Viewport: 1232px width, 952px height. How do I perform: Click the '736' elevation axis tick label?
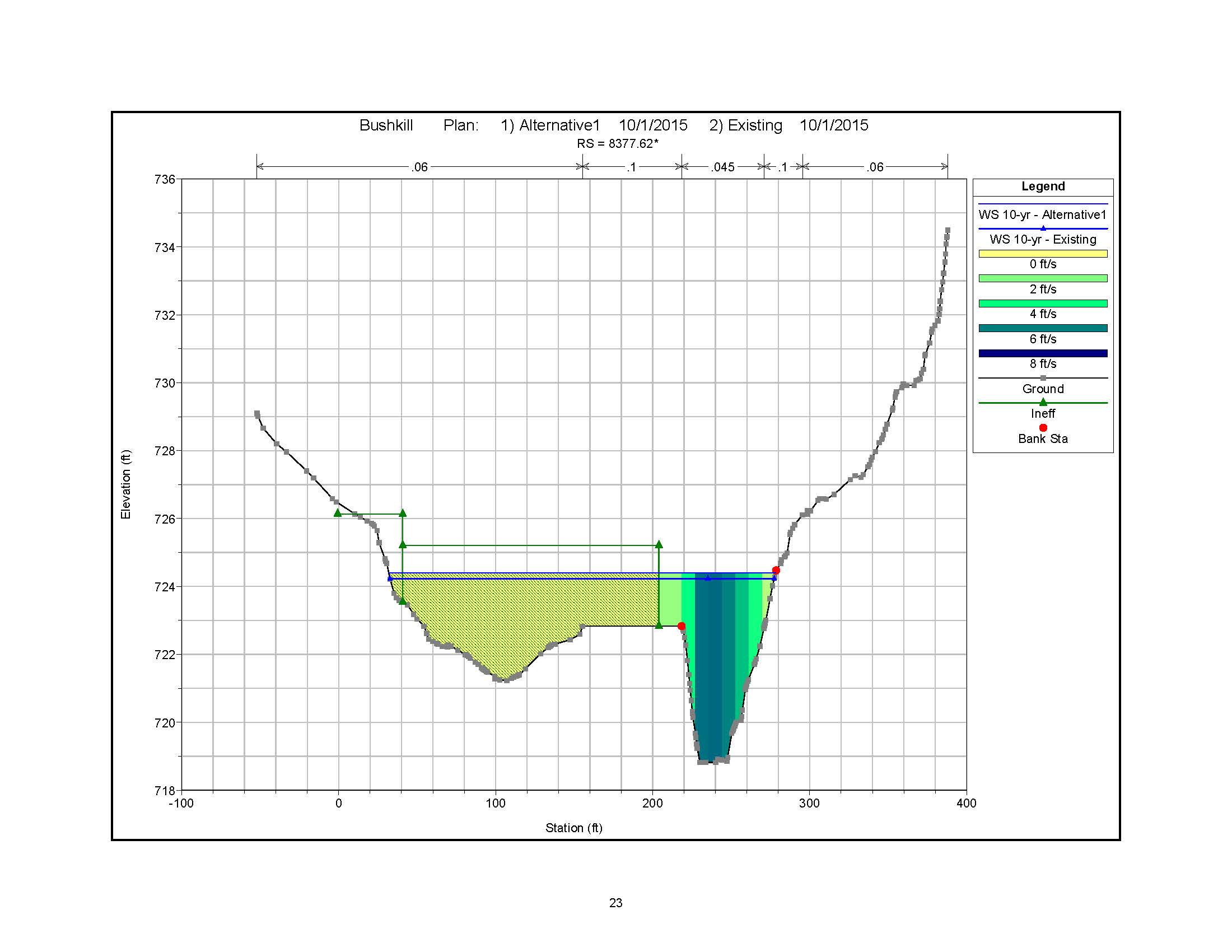click(165, 179)
